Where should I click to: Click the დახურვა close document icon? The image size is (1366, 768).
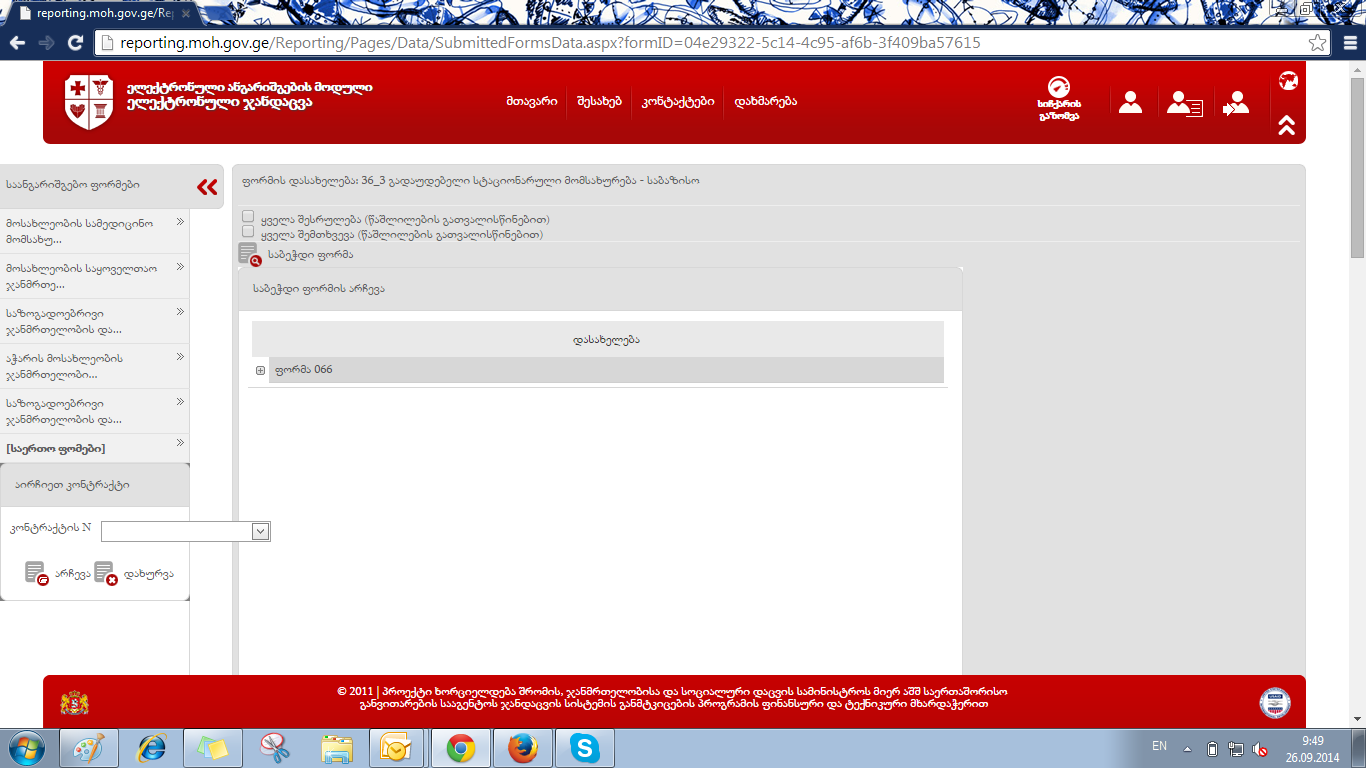tap(105, 573)
